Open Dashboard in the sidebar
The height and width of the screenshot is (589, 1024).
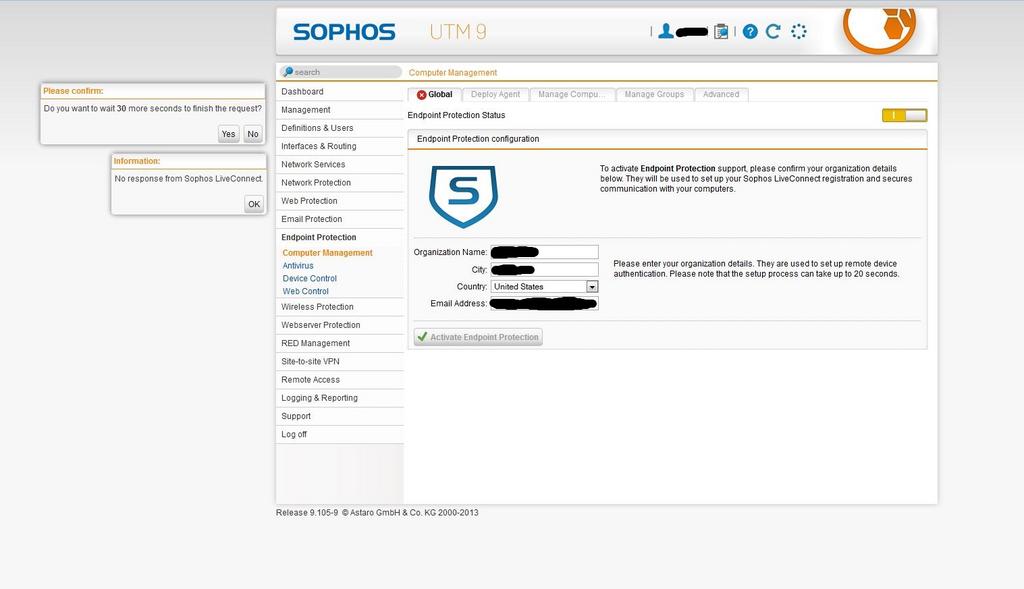click(x=340, y=92)
